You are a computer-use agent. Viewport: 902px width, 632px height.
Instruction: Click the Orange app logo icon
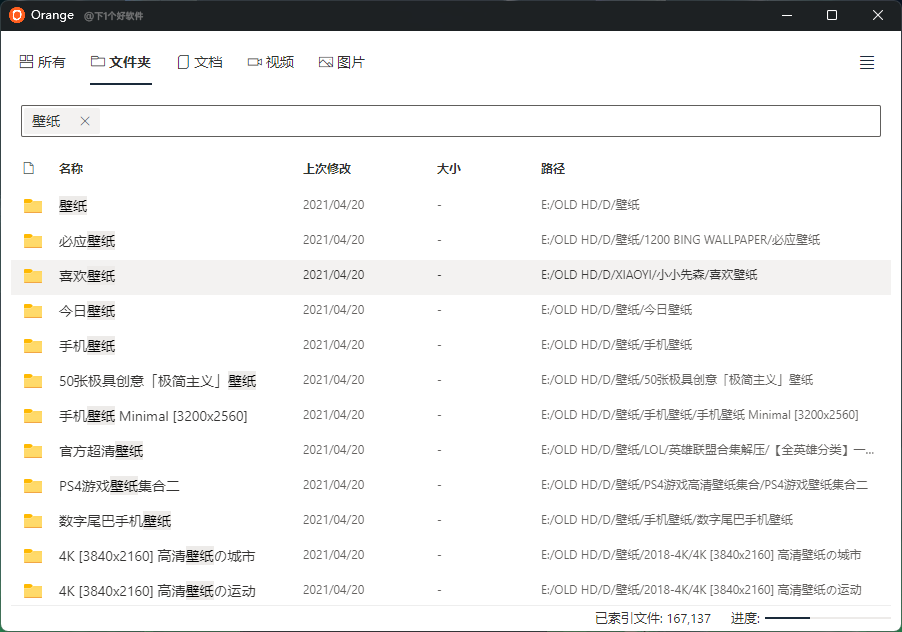(x=17, y=15)
